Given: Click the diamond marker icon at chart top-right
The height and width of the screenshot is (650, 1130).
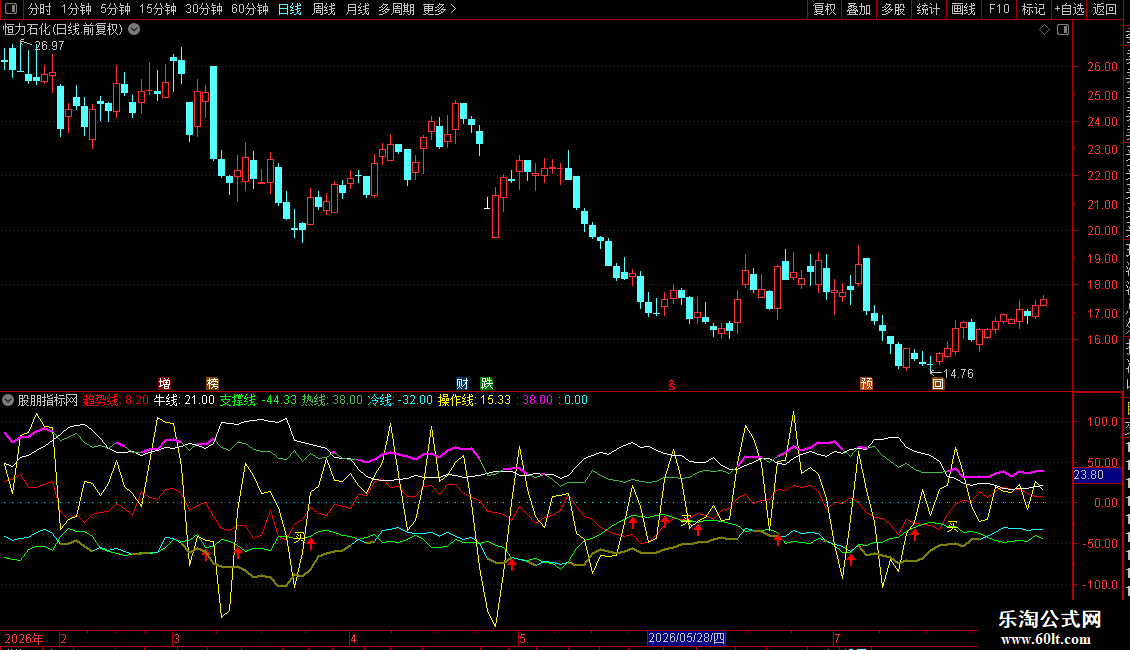Looking at the screenshot, I should click(x=1044, y=30).
